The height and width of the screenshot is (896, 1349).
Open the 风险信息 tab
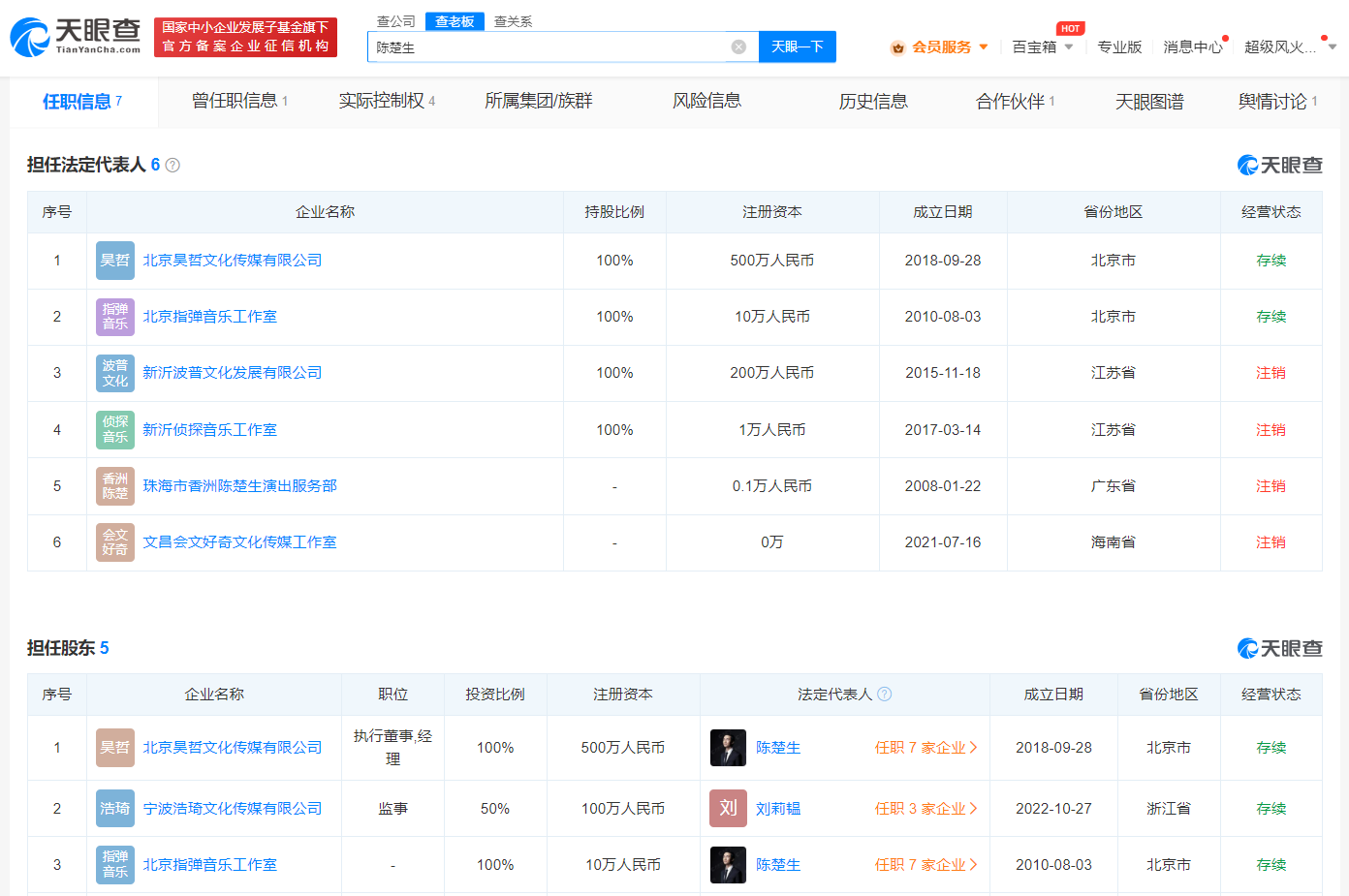[707, 101]
